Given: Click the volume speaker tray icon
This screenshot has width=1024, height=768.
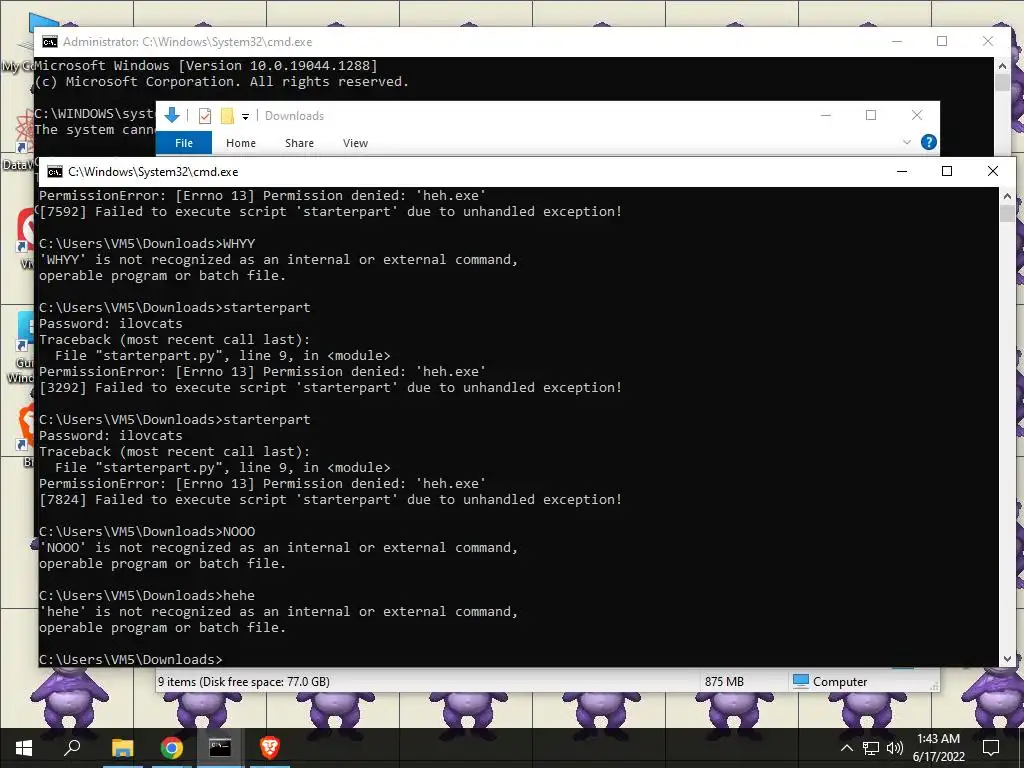Looking at the screenshot, I should pos(895,748).
